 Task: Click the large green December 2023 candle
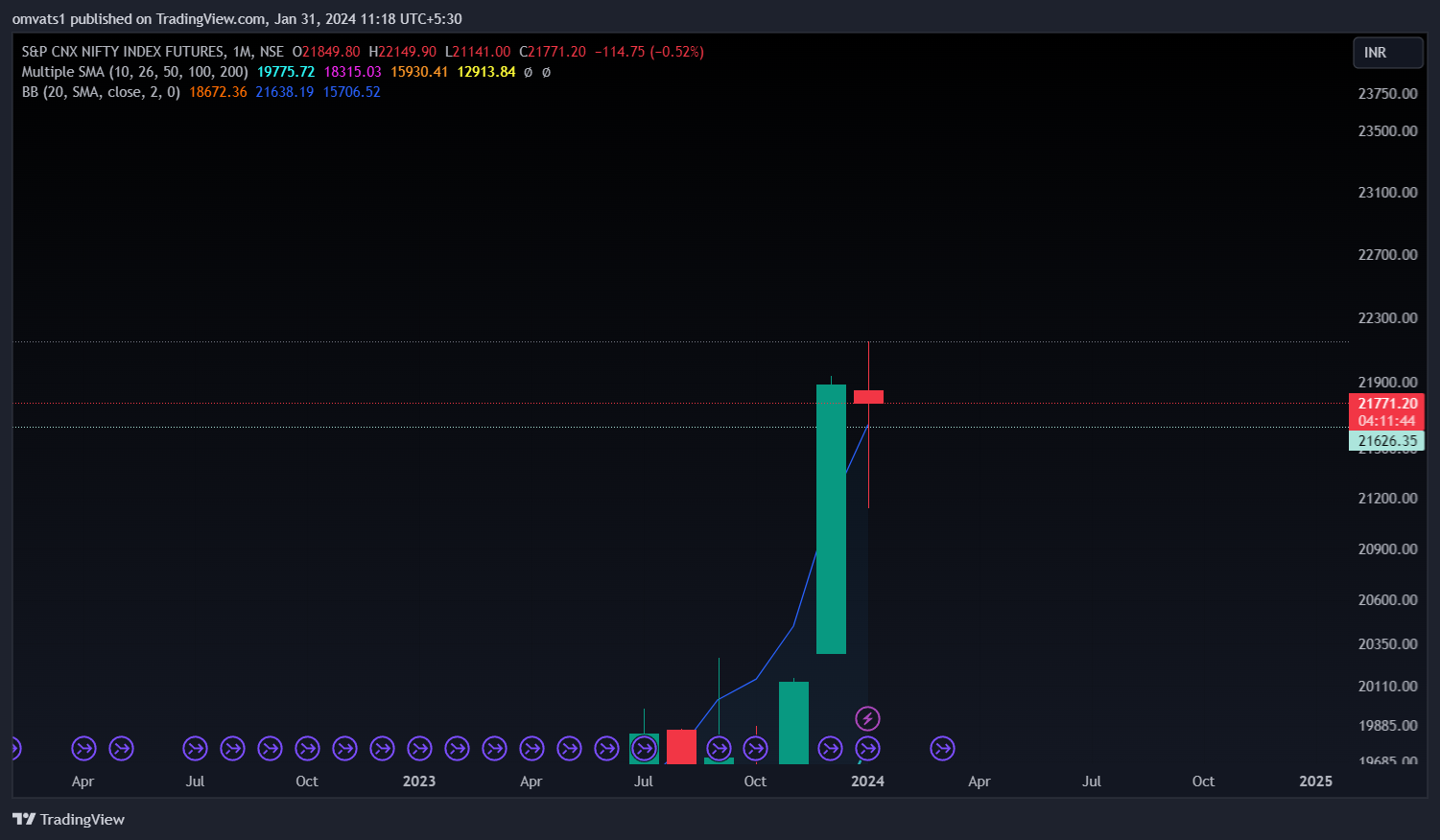[x=831, y=519]
